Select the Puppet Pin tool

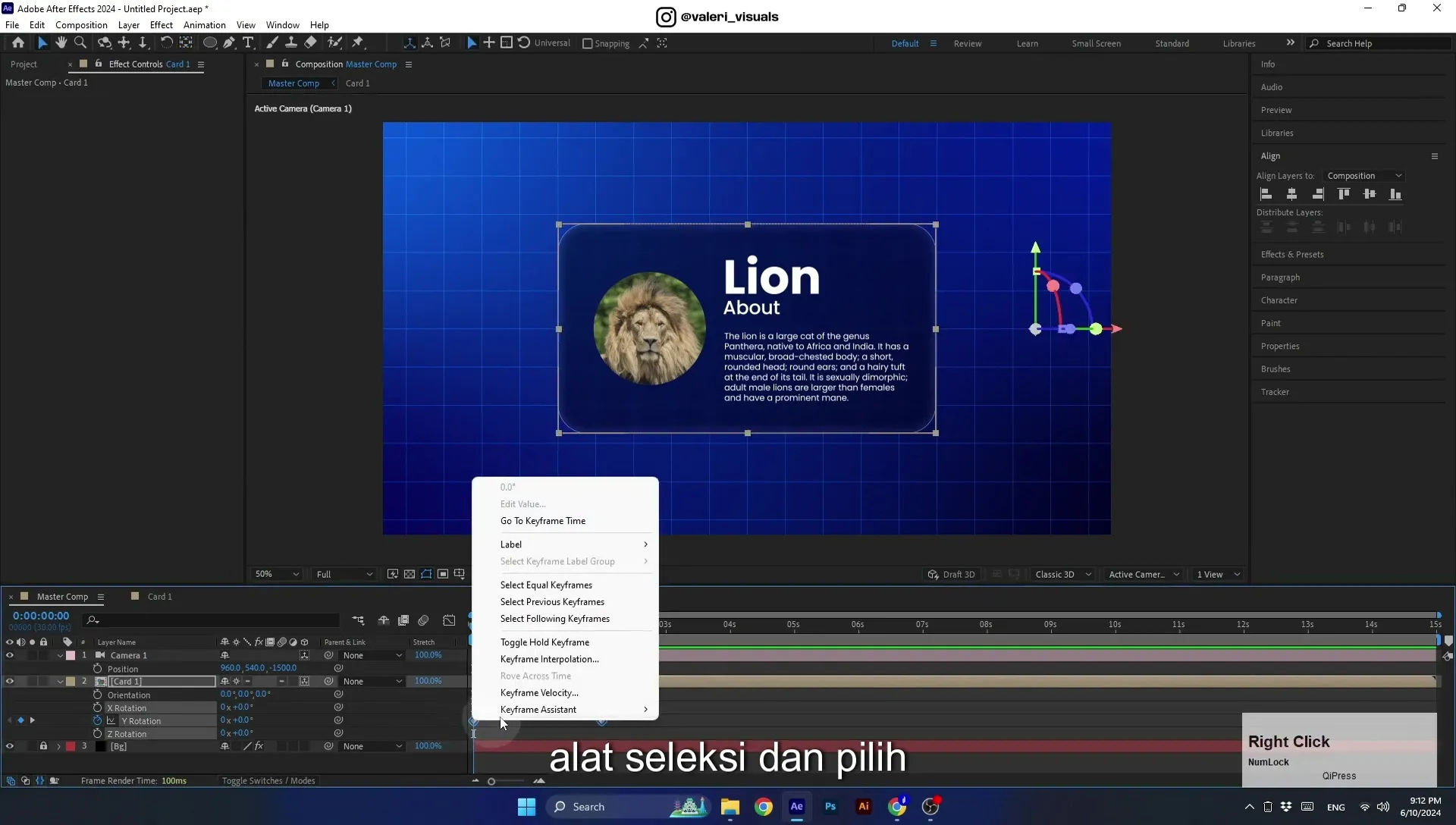click(x=358, y=43)
